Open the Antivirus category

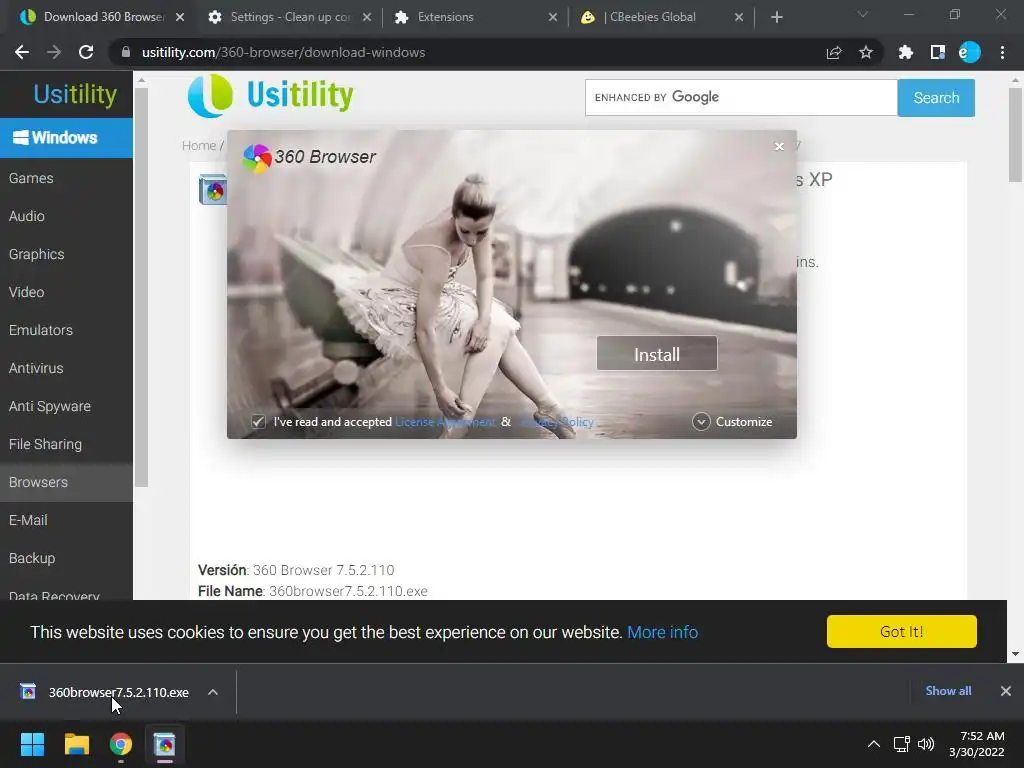66,368
